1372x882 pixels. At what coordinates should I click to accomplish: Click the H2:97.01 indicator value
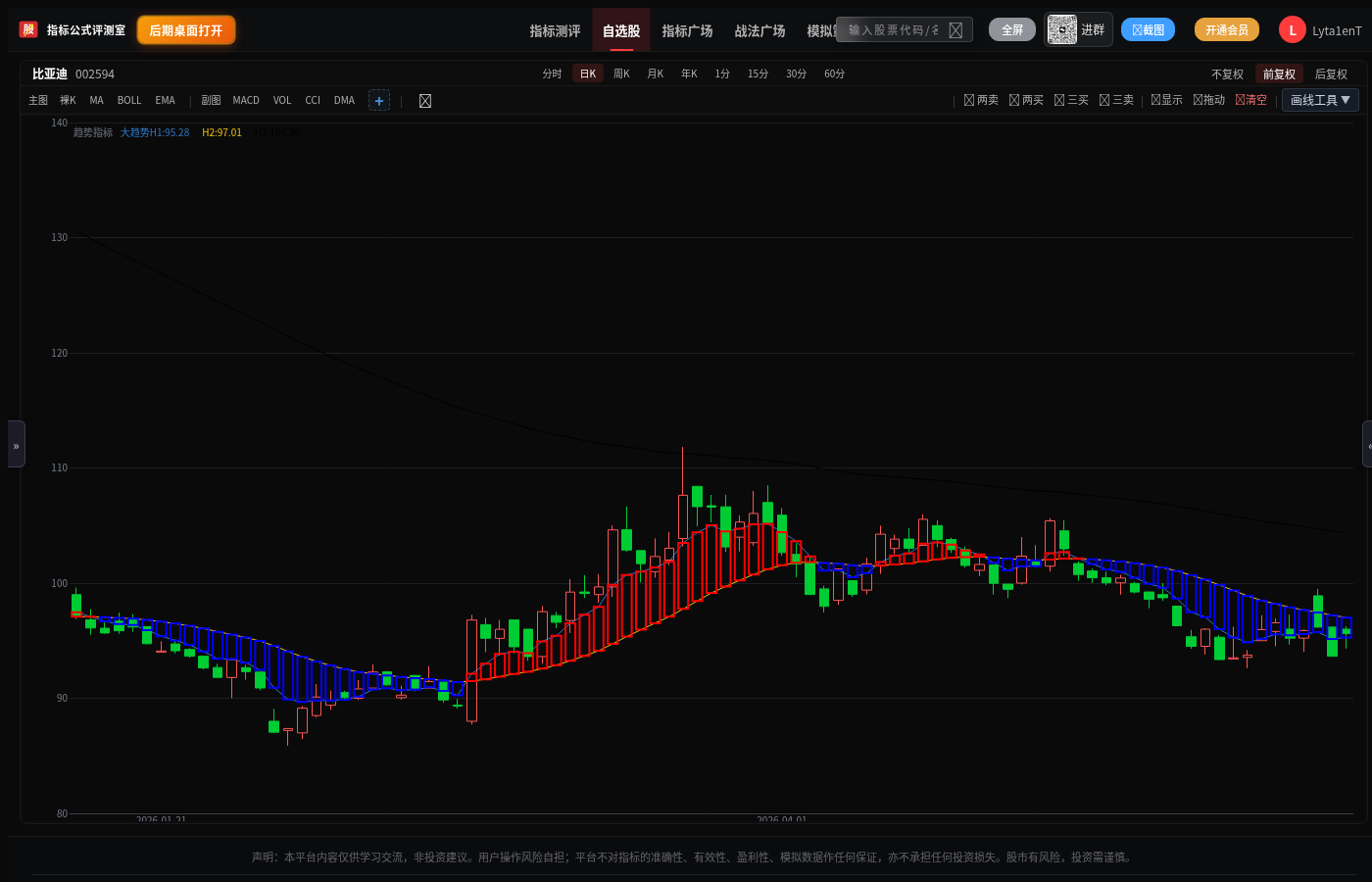point(221,132)
